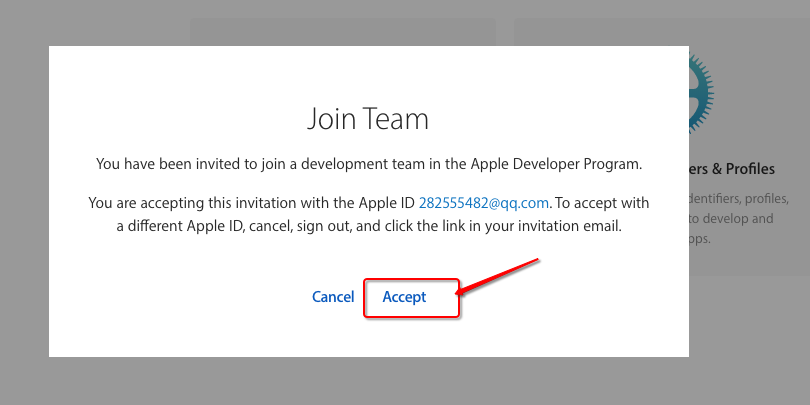Click the red arrow pointing at Accept
Image resolution: width=810 pixels, height=405 pixels.
[499, 276]
